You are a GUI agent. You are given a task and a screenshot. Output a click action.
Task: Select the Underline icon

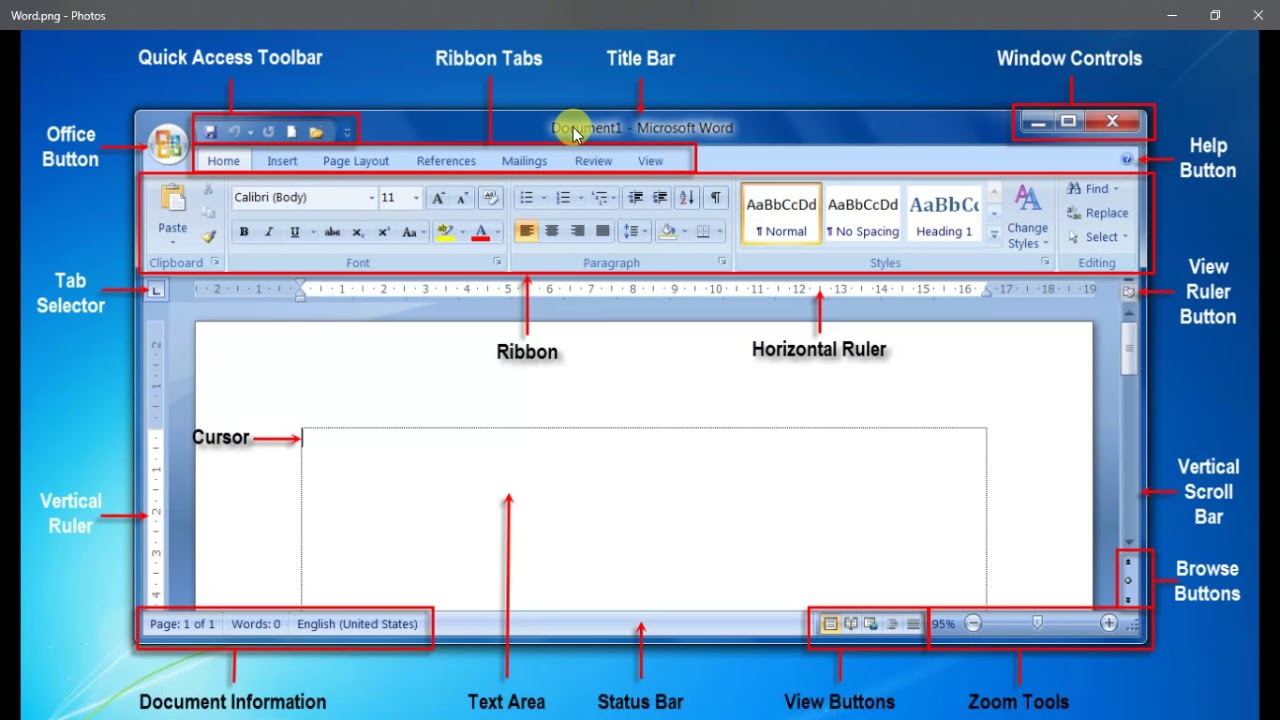pyautogui.click(x=295, y=231)
